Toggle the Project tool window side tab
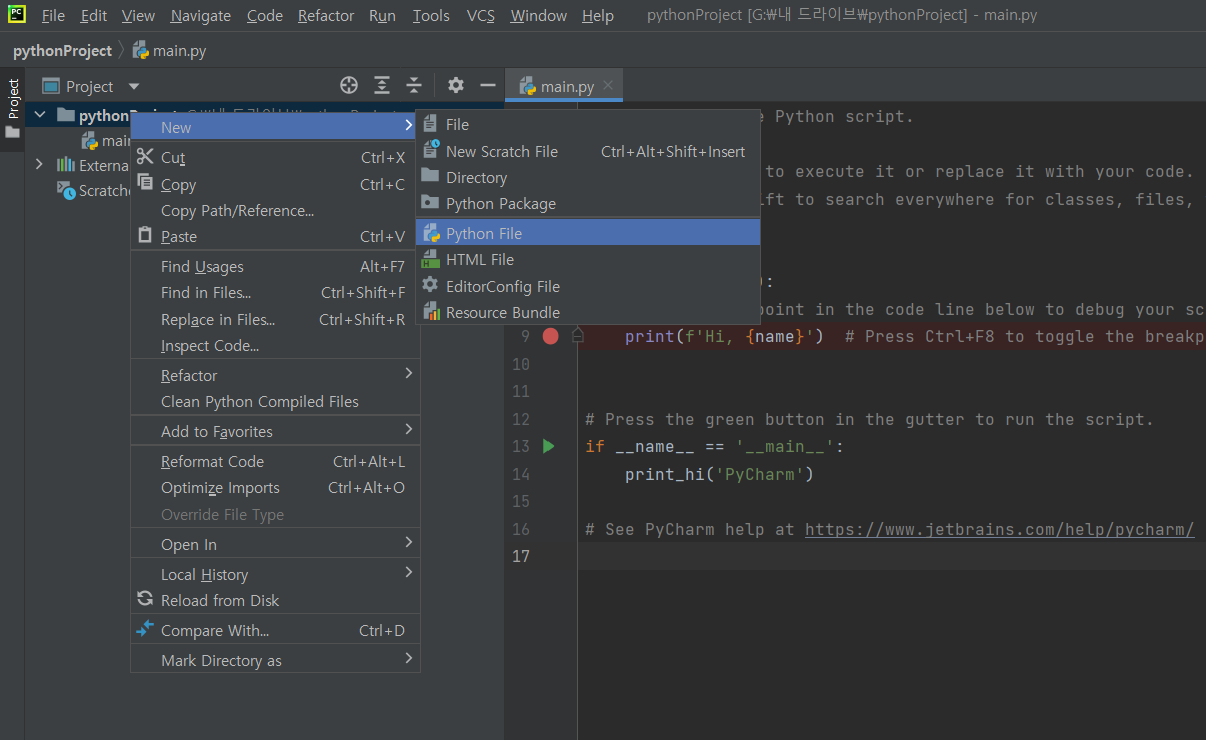 coord(12,110)
